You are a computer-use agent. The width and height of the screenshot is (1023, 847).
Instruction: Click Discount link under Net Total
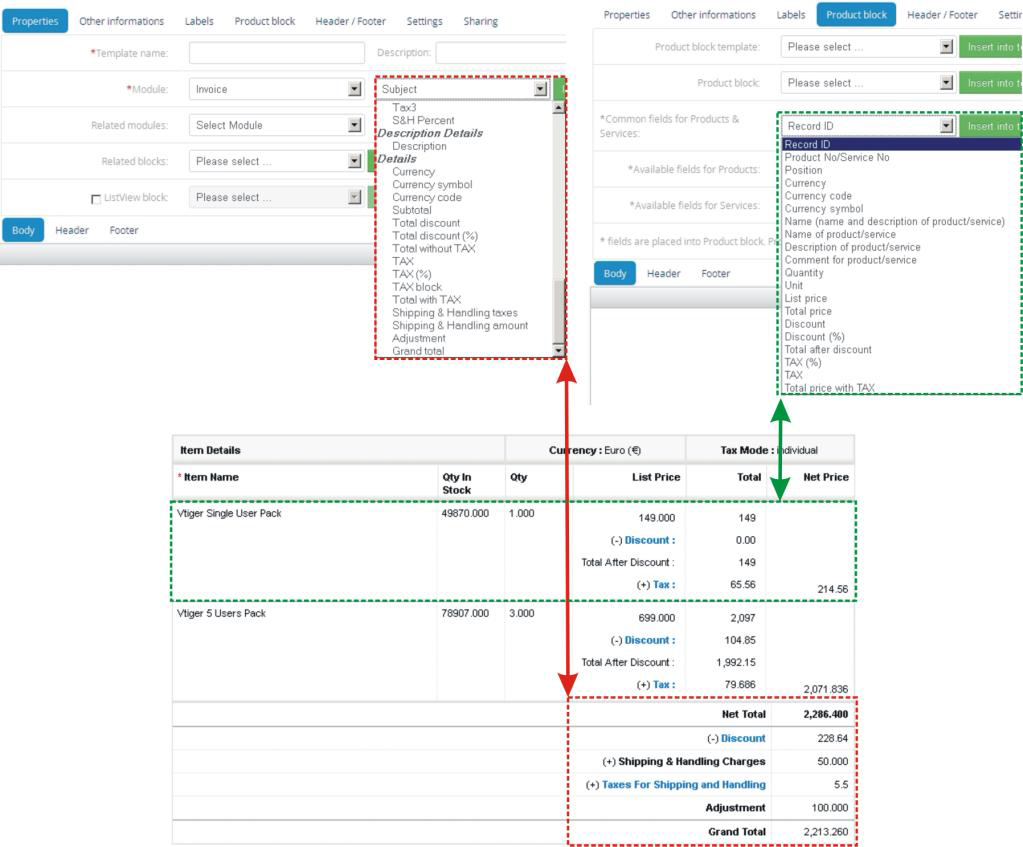point(743,738)
